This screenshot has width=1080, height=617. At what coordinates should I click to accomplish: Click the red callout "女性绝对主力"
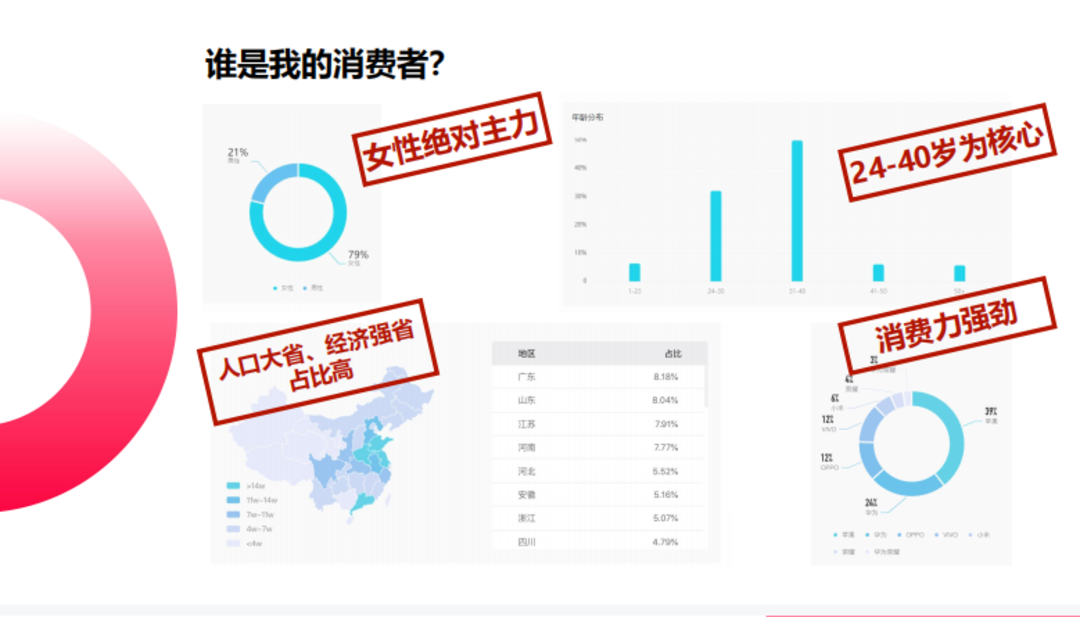(x=451, y=138)
